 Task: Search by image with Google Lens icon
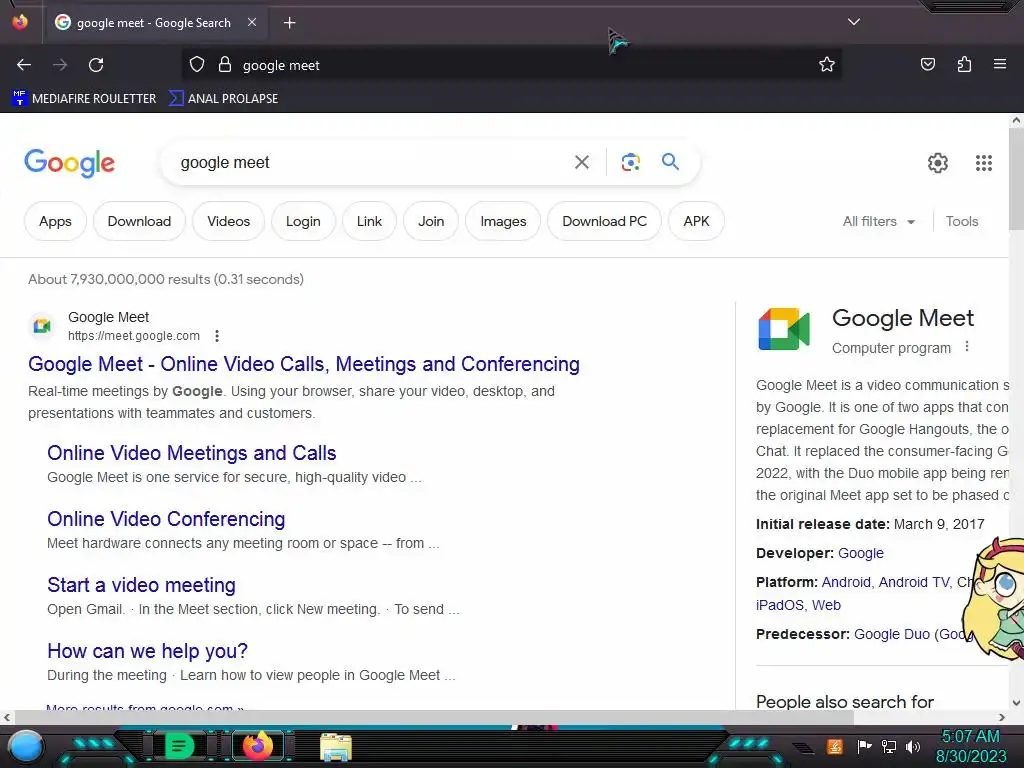(x=630, y=162)
